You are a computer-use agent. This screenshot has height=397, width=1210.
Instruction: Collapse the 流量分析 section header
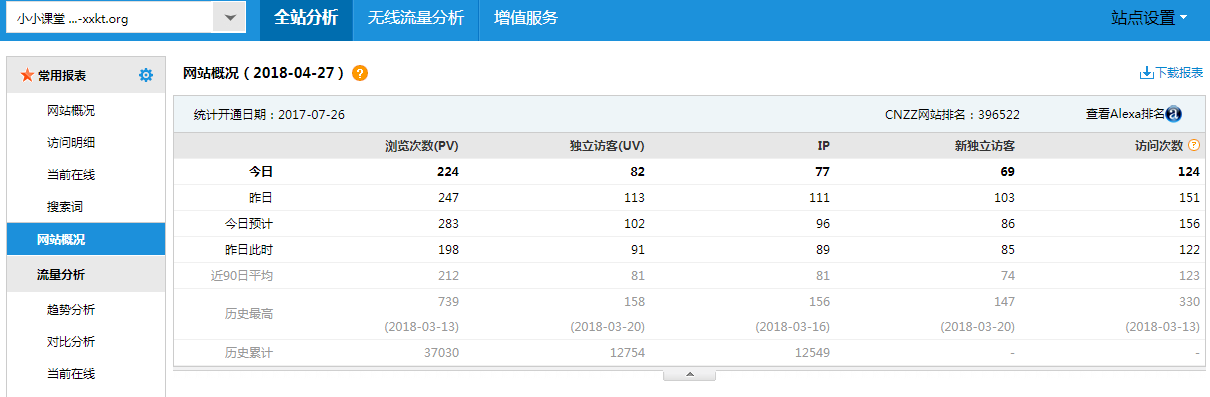pos(86,274)
